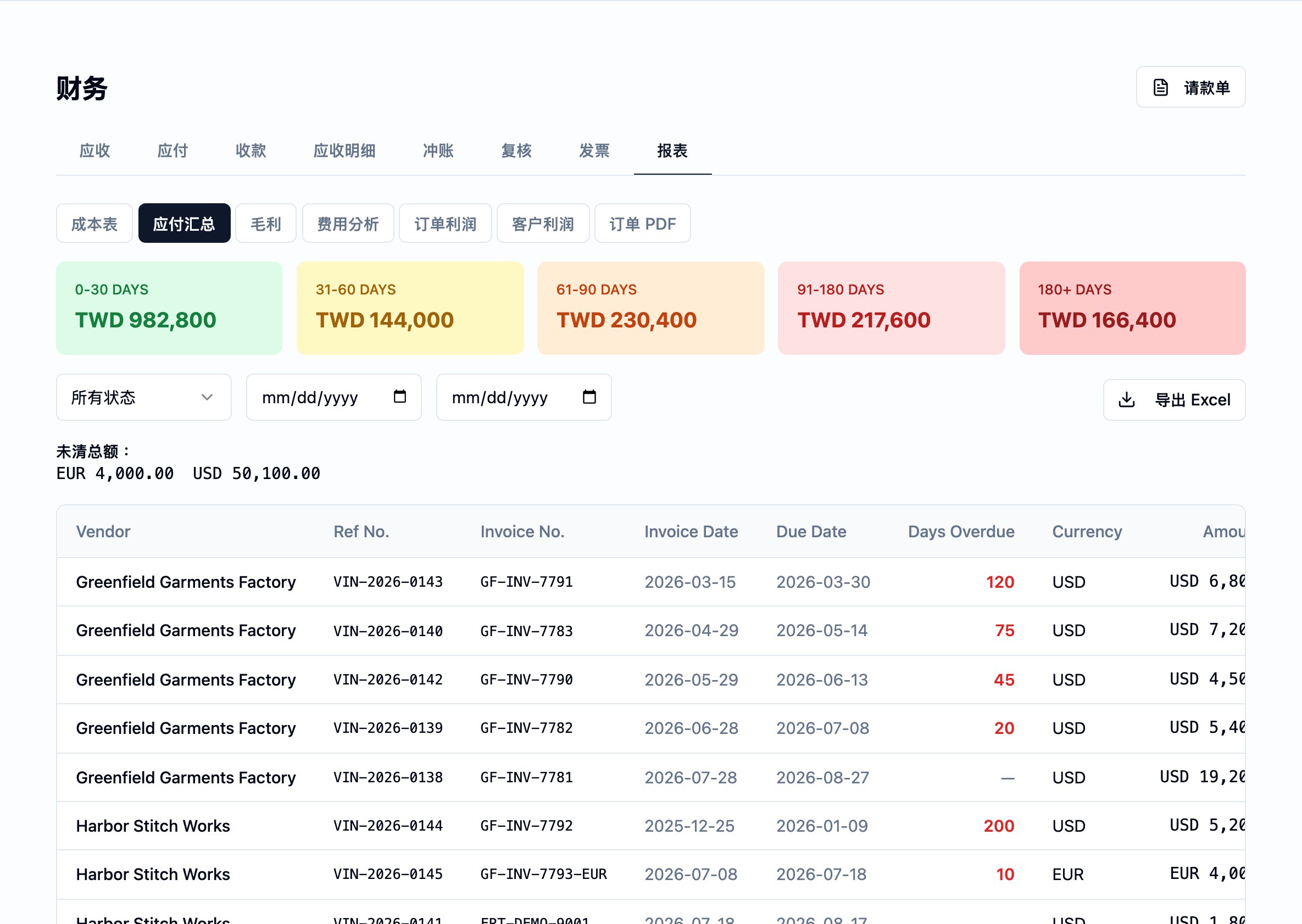This screenshot has height=924, width=1302.
Task: Click the Currency column header
Action: (x=1087, y=531)
